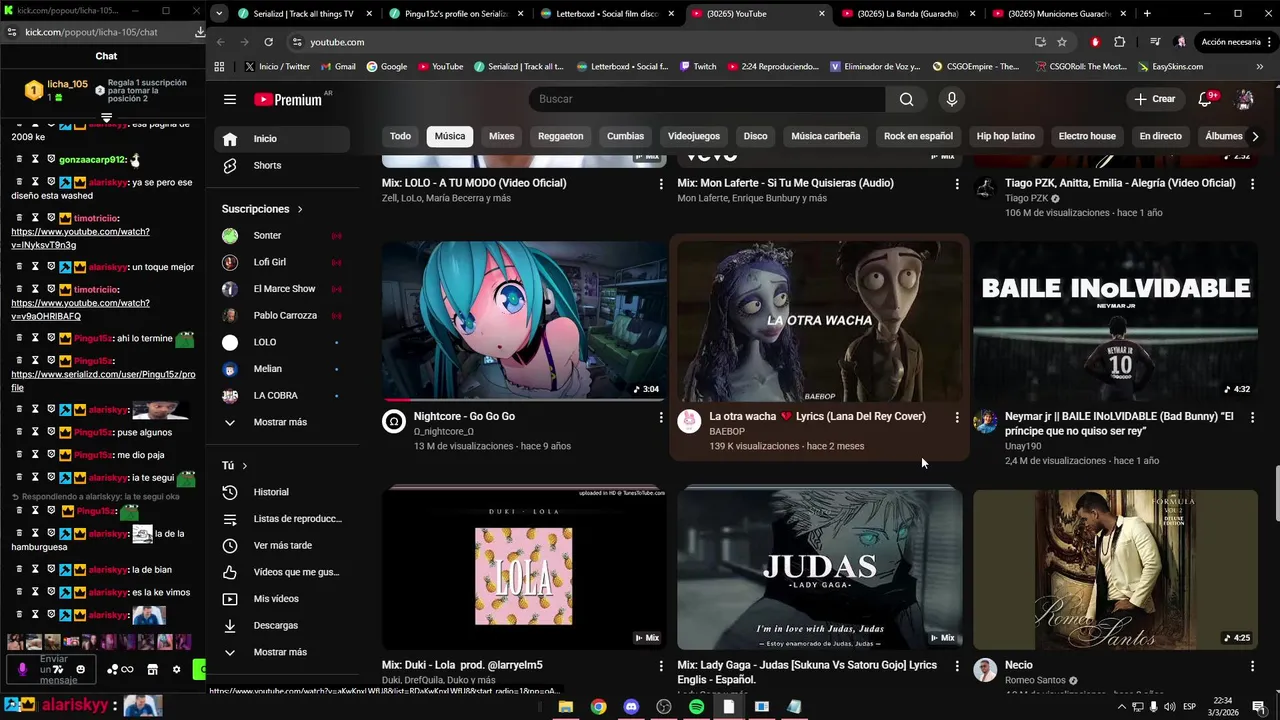Image resolution: width=1280 pixels, height=720 pixels.
Task: Open Kick chat shop icon
Action: (152, 669)
